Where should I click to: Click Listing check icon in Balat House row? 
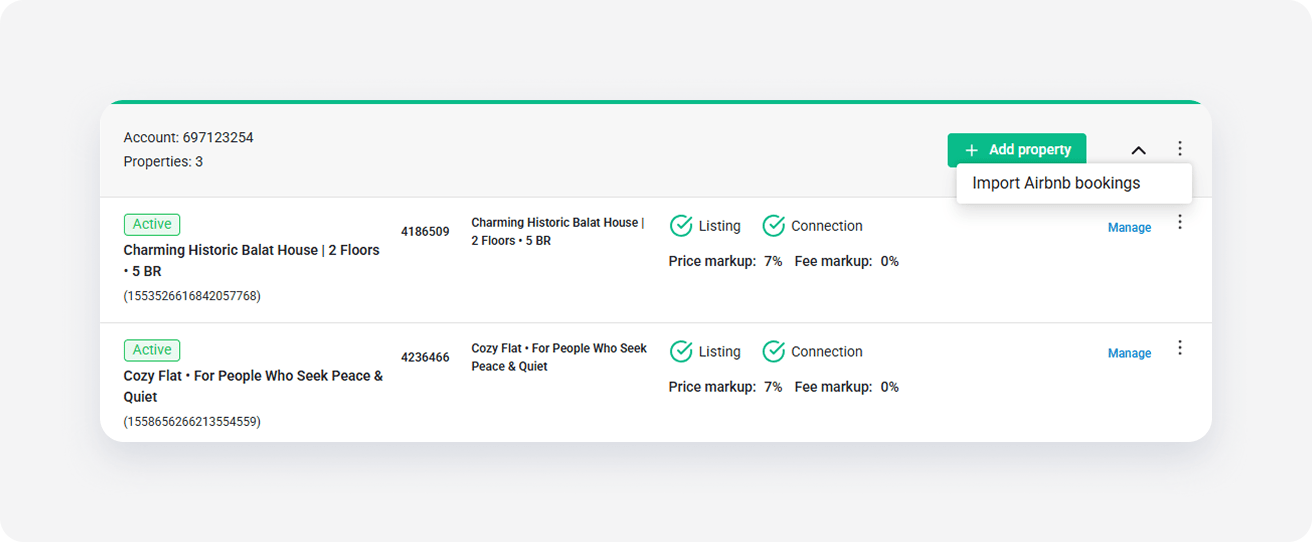(x=681, y=226)
